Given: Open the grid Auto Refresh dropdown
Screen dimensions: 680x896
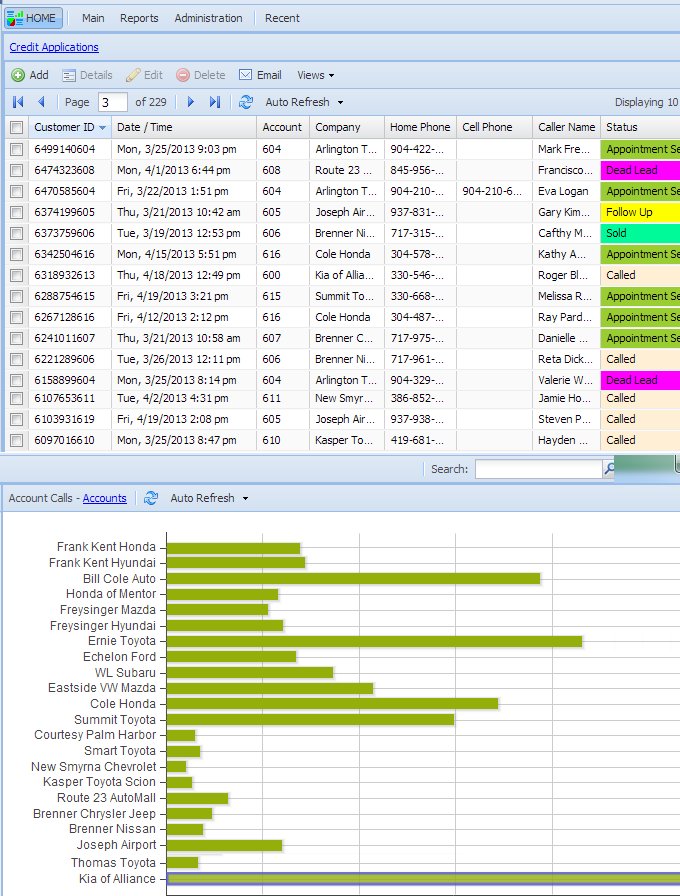Looking at the screenshot, I should 304,102.
